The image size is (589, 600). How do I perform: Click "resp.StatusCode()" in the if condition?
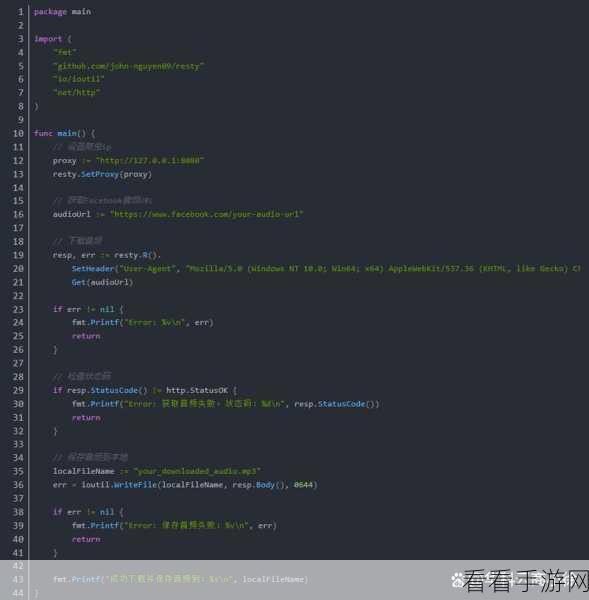click(x=107, y=390)
